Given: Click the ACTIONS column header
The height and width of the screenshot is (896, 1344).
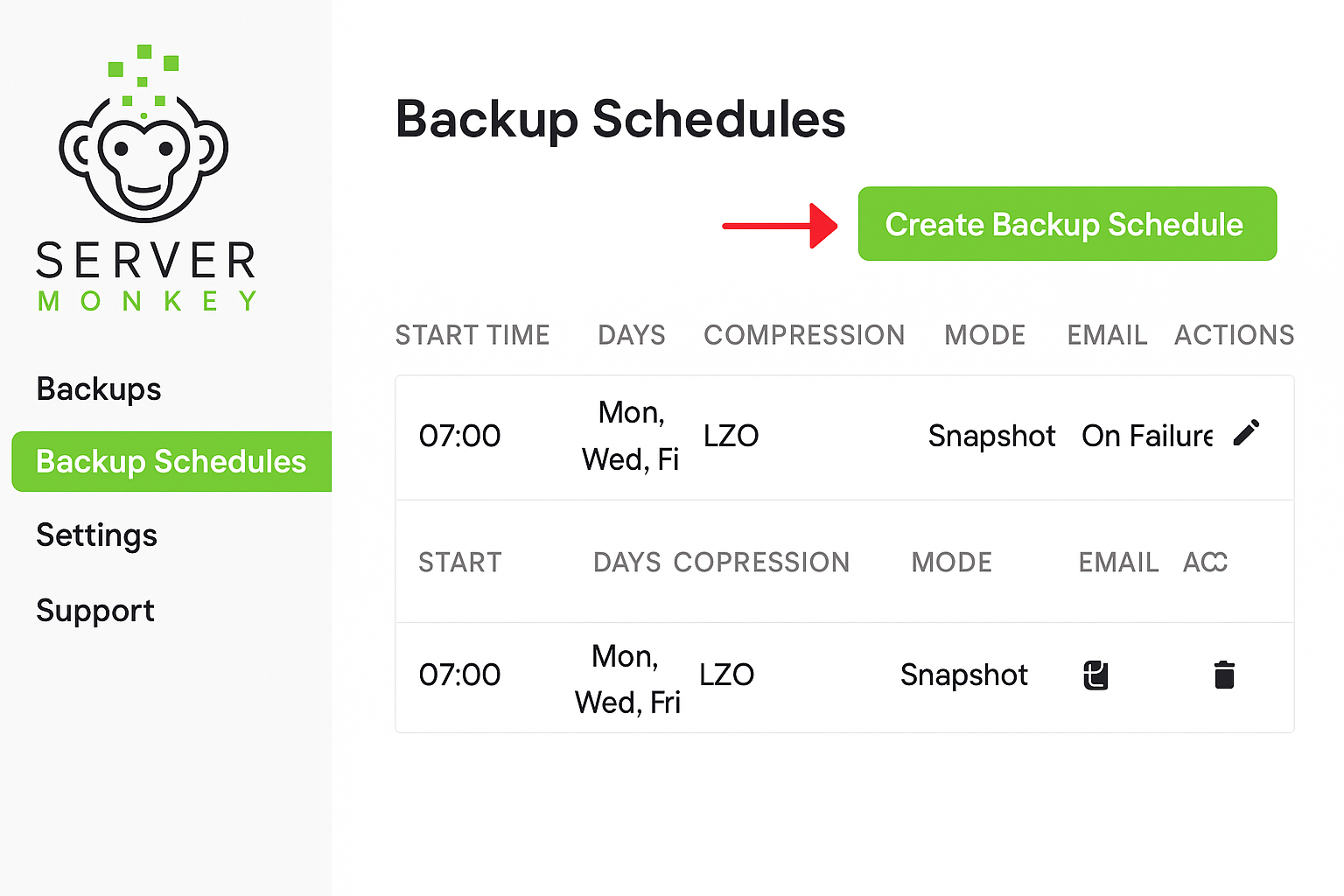Looking at the screenshot, I should pyautogui.click(x=1234, y=335).
